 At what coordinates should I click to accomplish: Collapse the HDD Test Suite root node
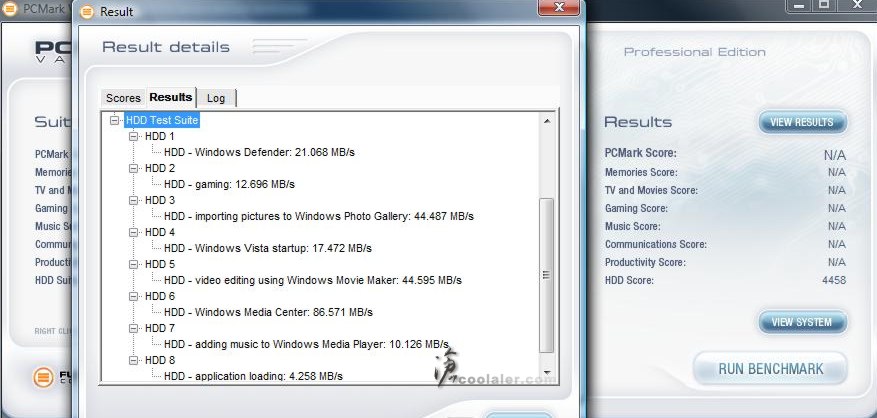click(115, 120)
